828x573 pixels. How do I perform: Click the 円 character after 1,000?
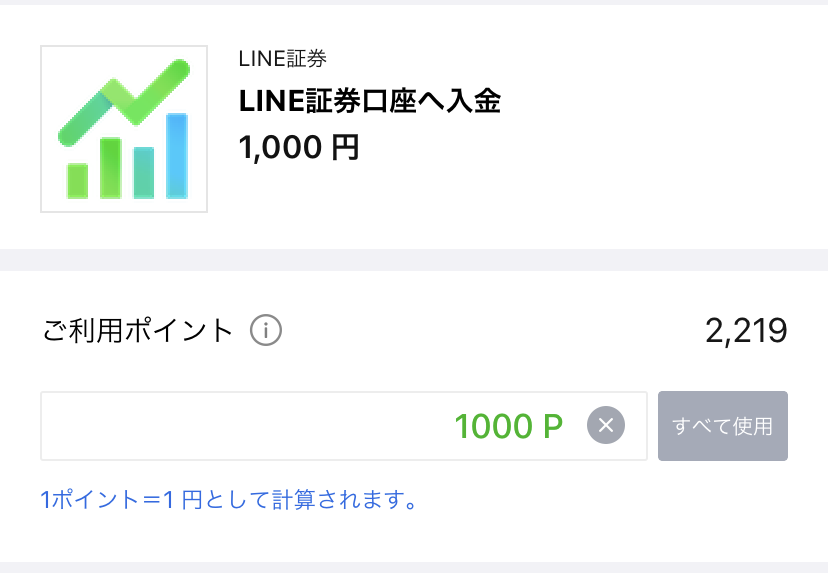pyautogui.click(x=345, y=147)
